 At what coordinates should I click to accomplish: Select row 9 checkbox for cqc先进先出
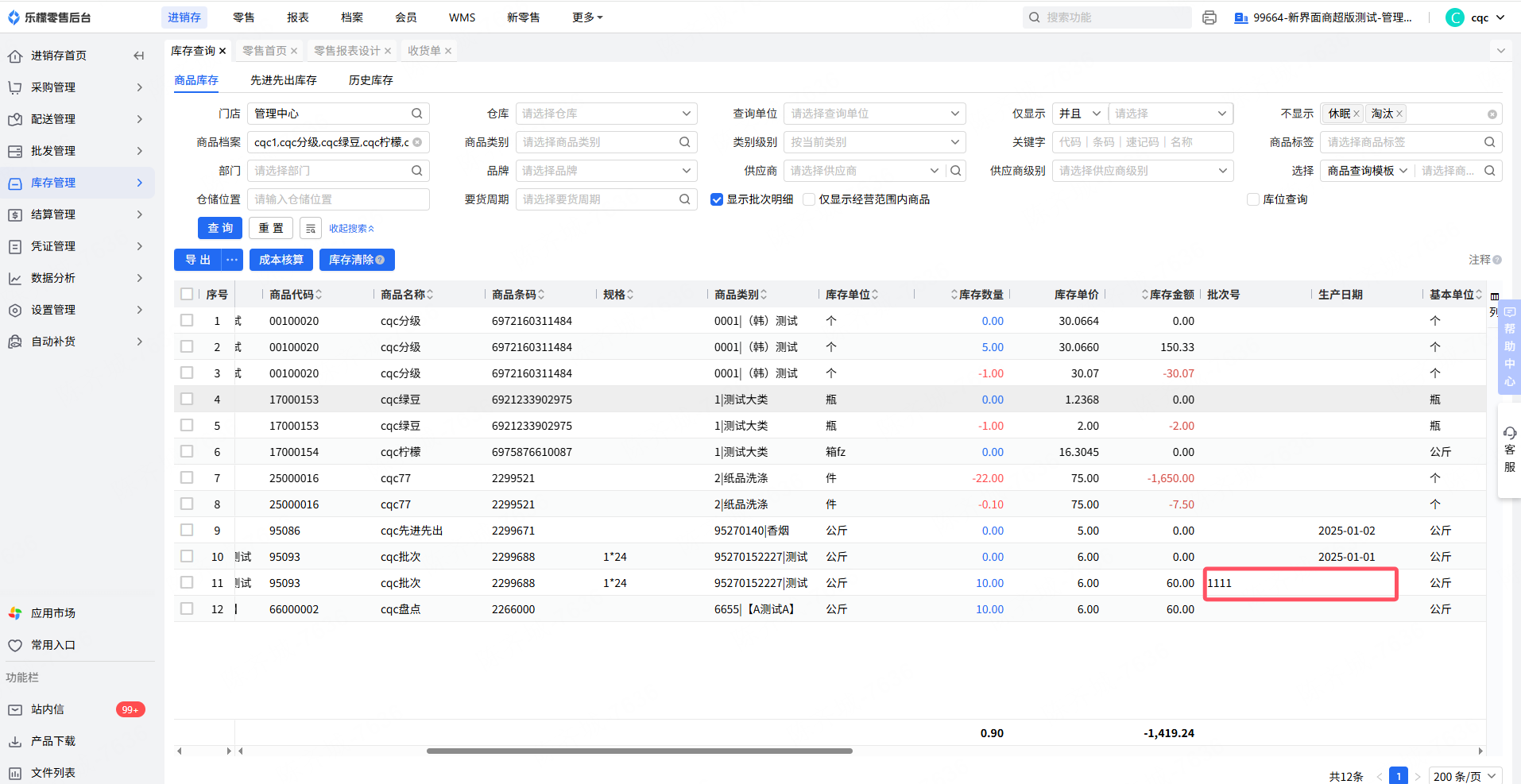(187, 530)
